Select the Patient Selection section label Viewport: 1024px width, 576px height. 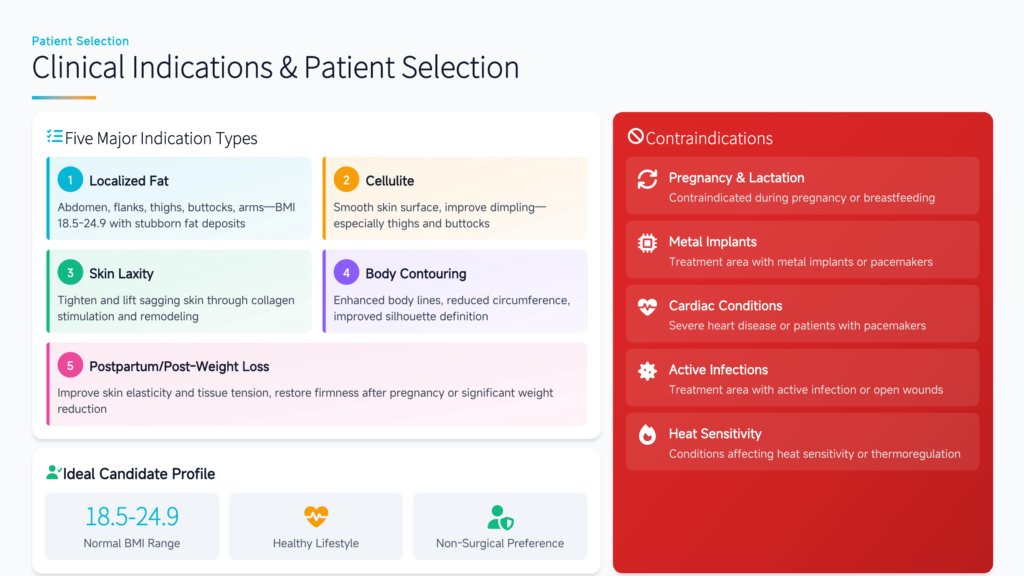click(80, 41)
